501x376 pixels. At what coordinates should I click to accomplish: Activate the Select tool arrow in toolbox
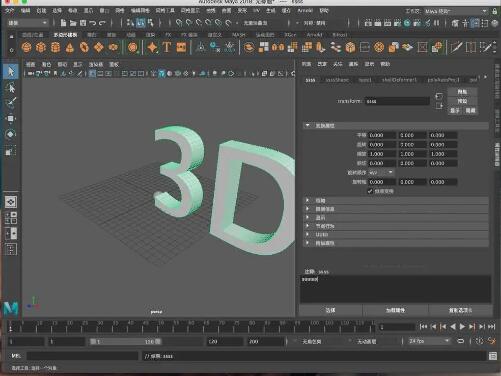(11, 71)
